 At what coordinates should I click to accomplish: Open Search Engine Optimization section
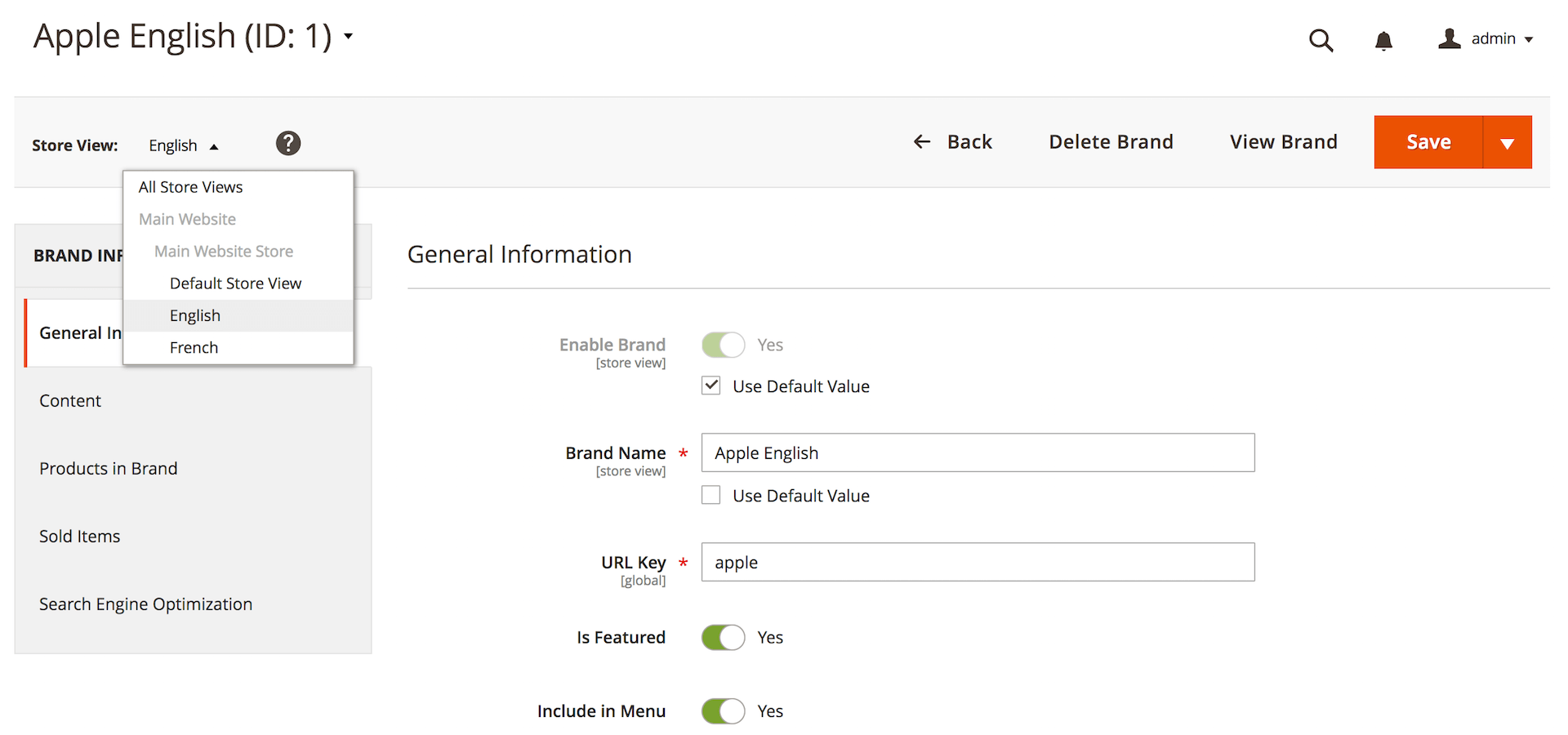pos(145,604)
